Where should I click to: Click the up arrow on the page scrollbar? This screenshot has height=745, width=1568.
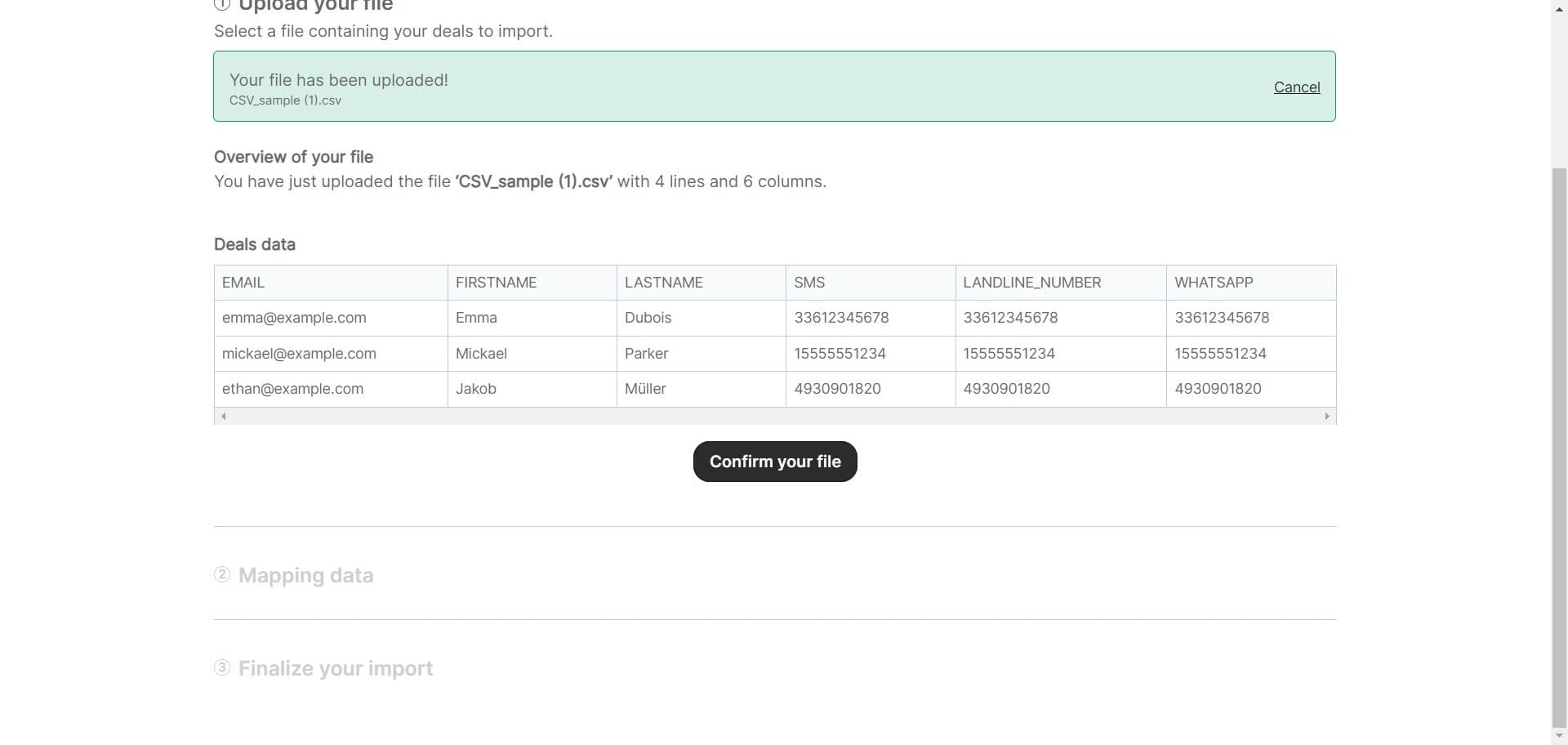coord(1558,10)
